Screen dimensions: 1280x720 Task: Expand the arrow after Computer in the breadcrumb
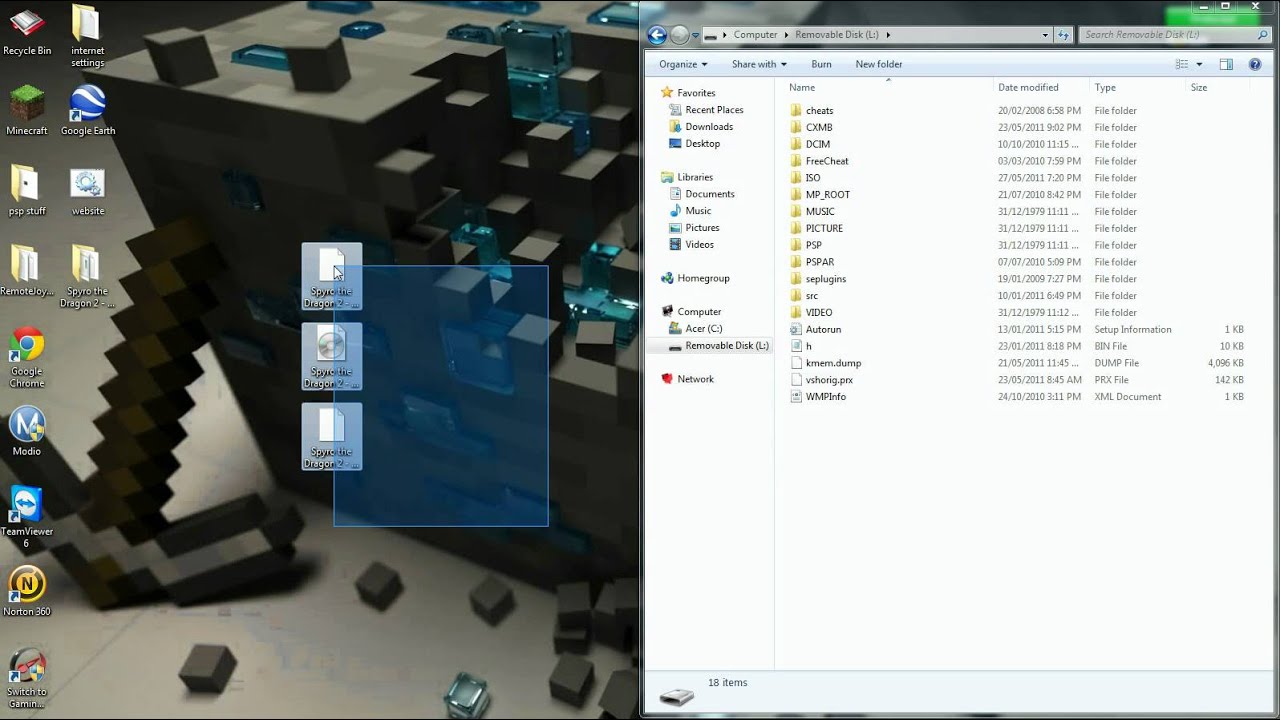point(787,35)
